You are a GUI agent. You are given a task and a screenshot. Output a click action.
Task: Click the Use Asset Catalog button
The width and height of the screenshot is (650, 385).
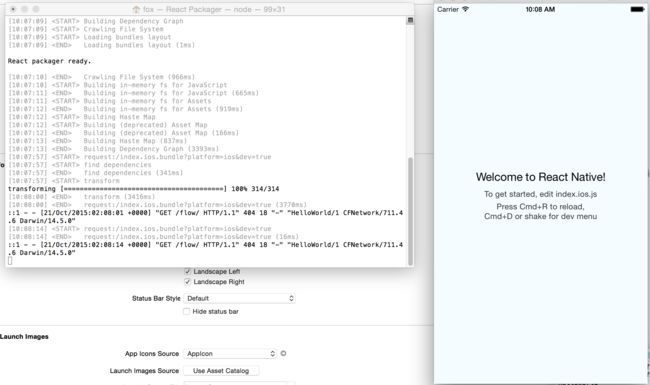(221, 370)
